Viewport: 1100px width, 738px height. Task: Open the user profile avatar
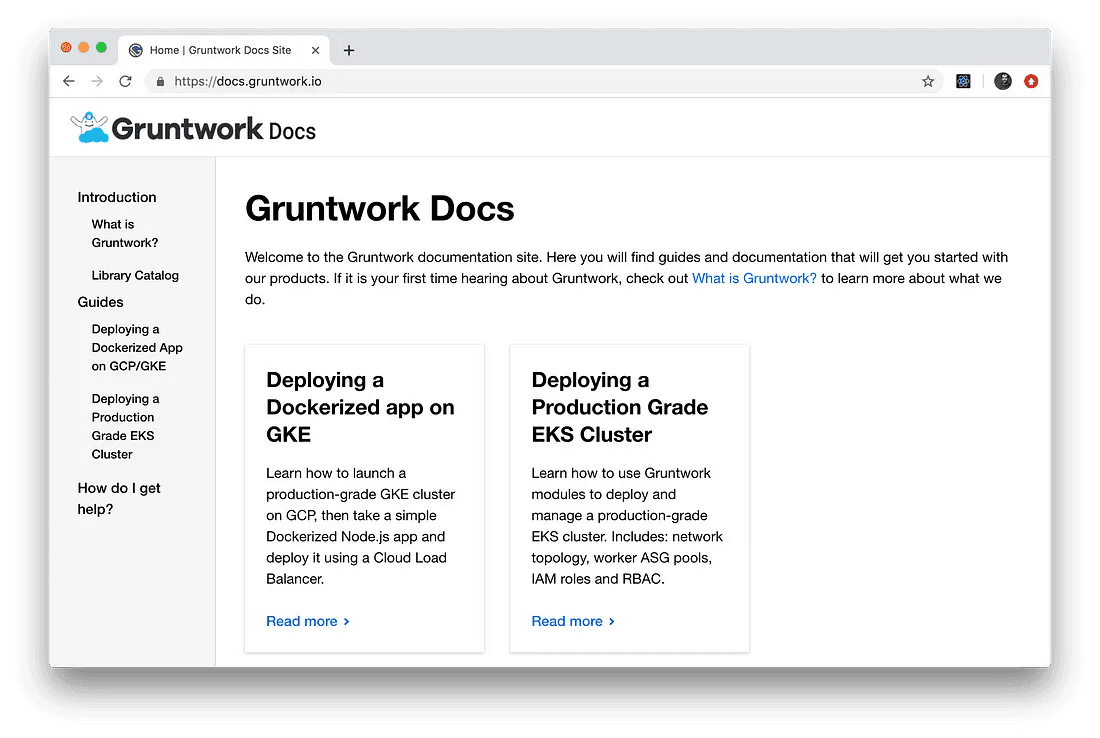pos(1002,81)
